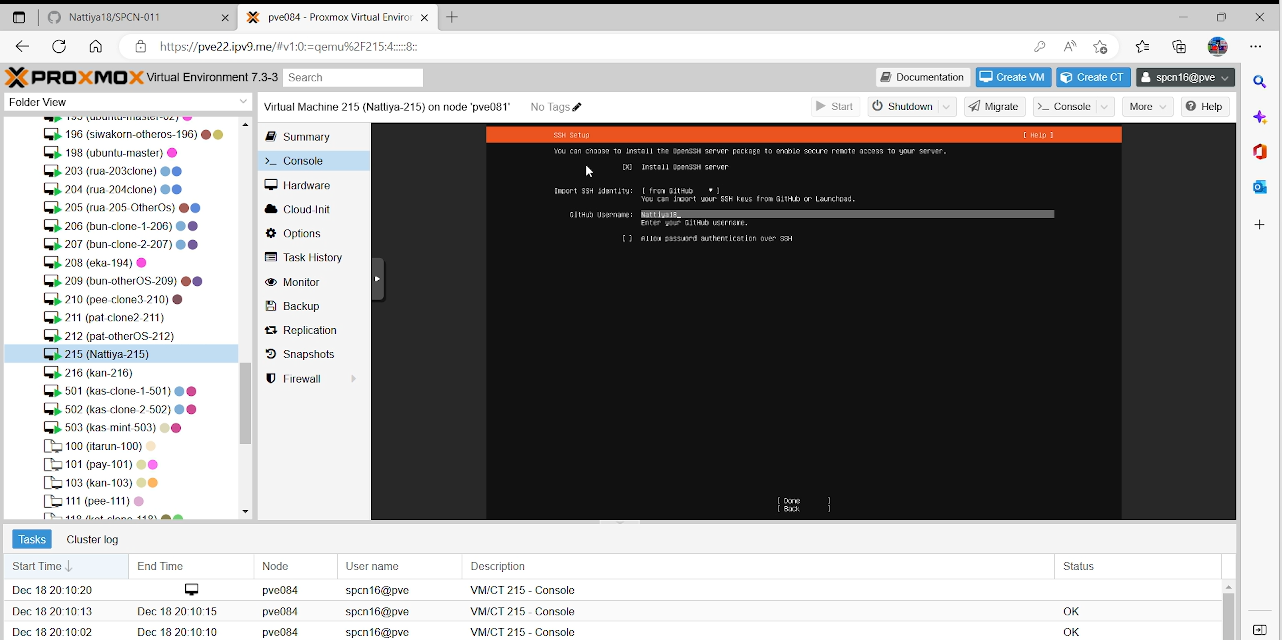
Task: Sort the task list by Start Time column
Action: [66, 566]
